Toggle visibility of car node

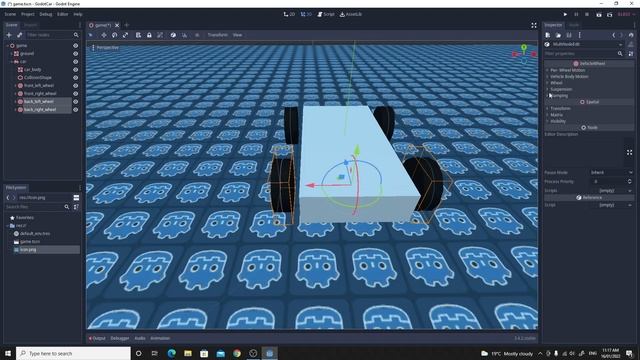point(76,62)
